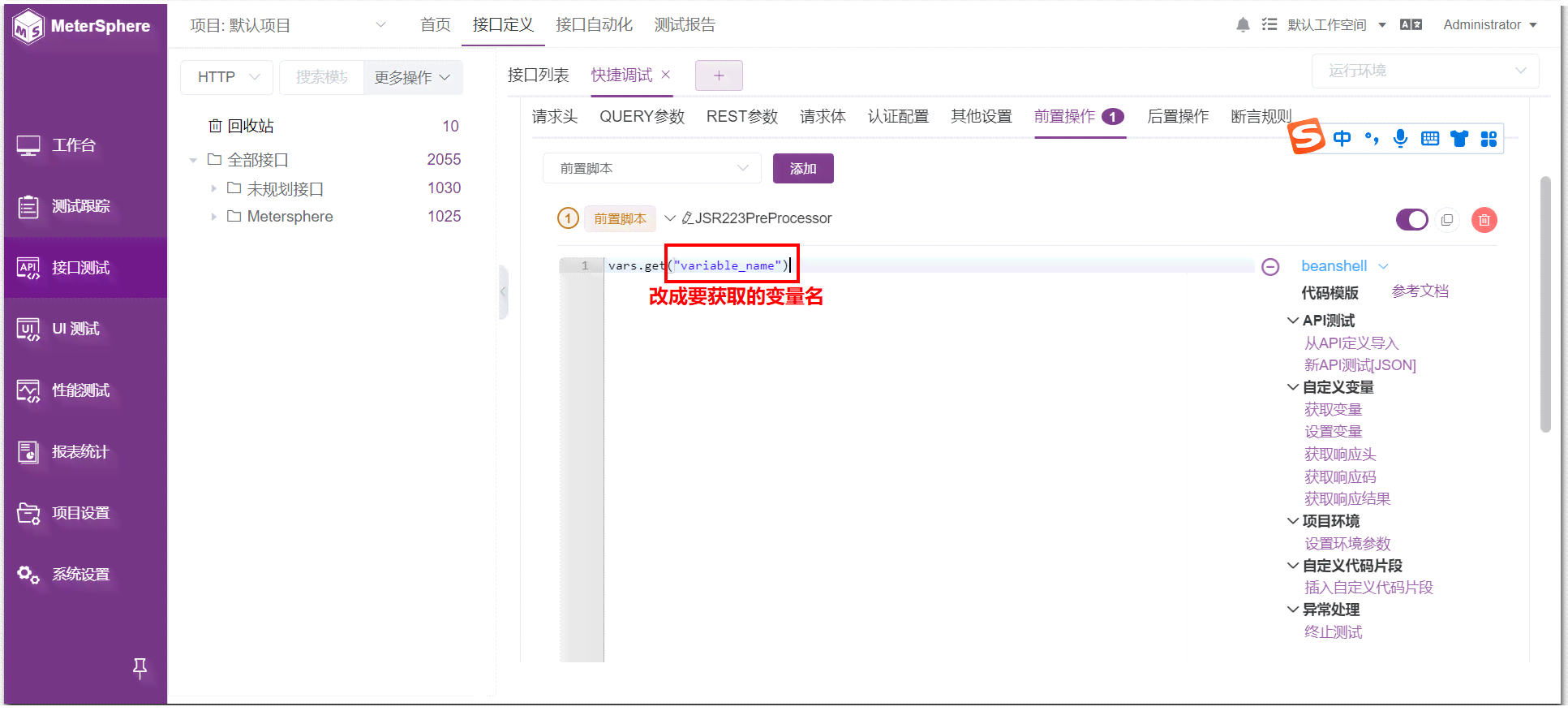Open the 更多操作 dropdown

pyautogui.click(x=412, y=77)
